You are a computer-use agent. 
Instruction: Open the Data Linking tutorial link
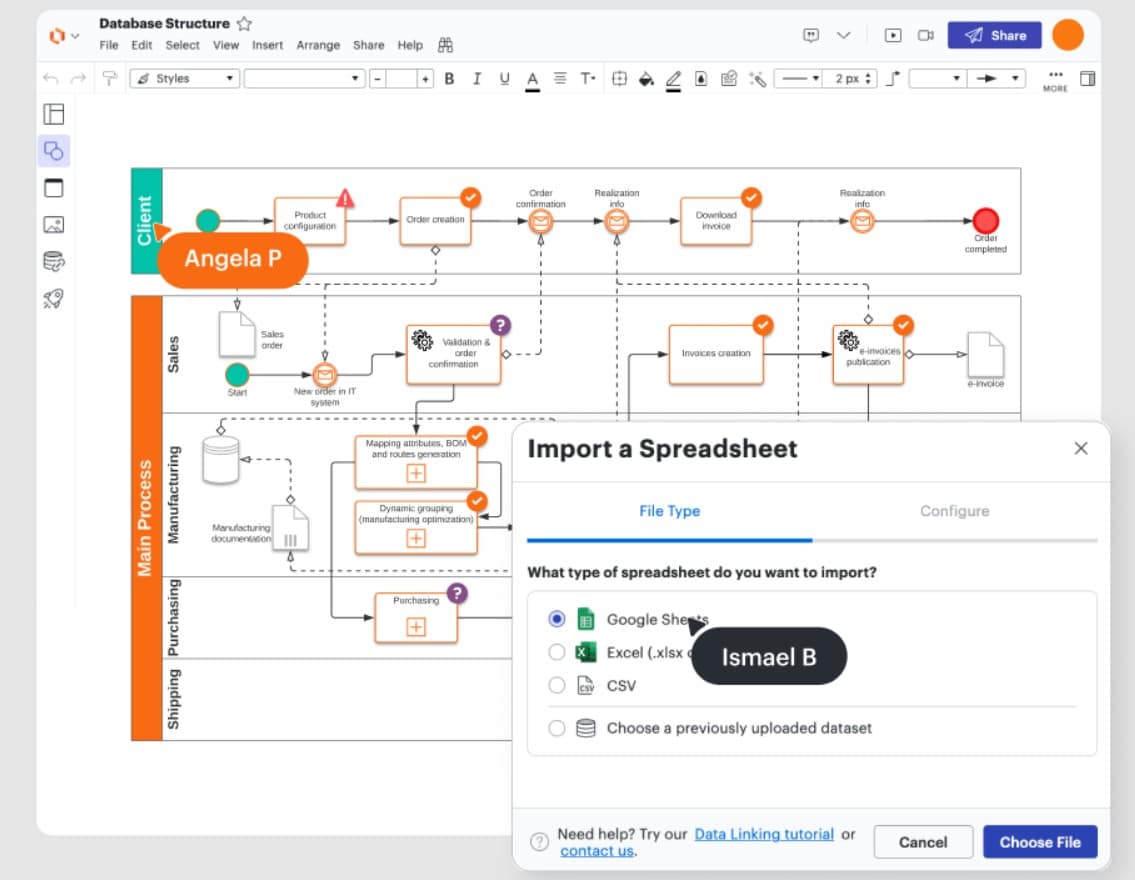(x=764, y=834)
